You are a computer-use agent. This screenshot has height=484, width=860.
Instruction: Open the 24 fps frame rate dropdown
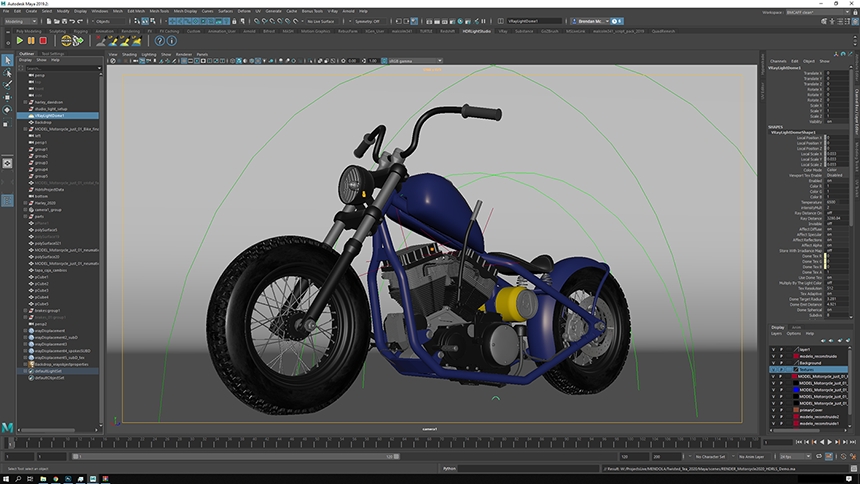795,457
